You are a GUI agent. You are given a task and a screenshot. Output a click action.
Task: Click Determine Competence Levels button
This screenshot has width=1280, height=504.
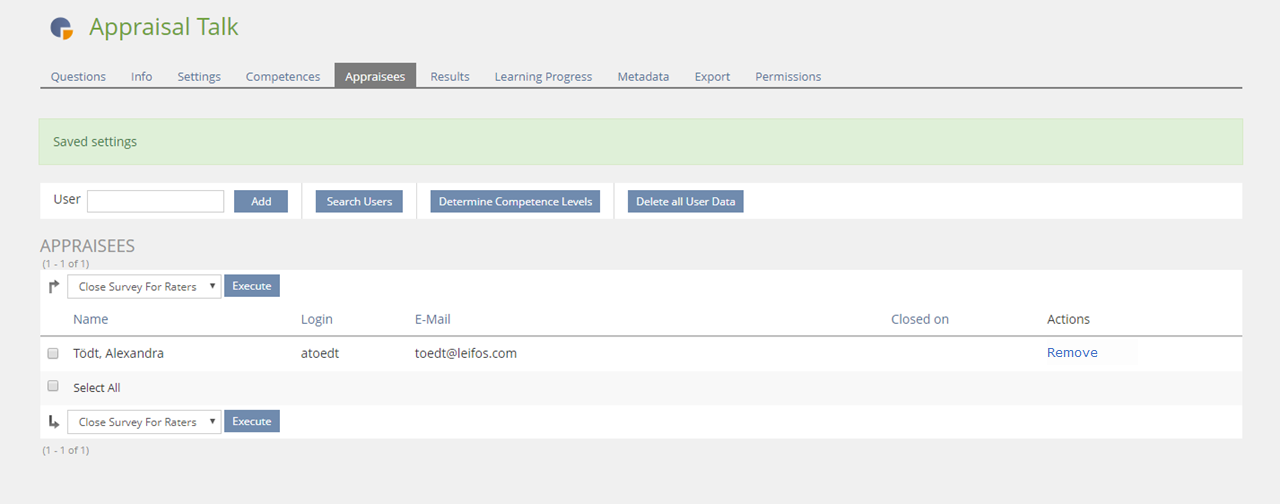click(x=515, y=201)
